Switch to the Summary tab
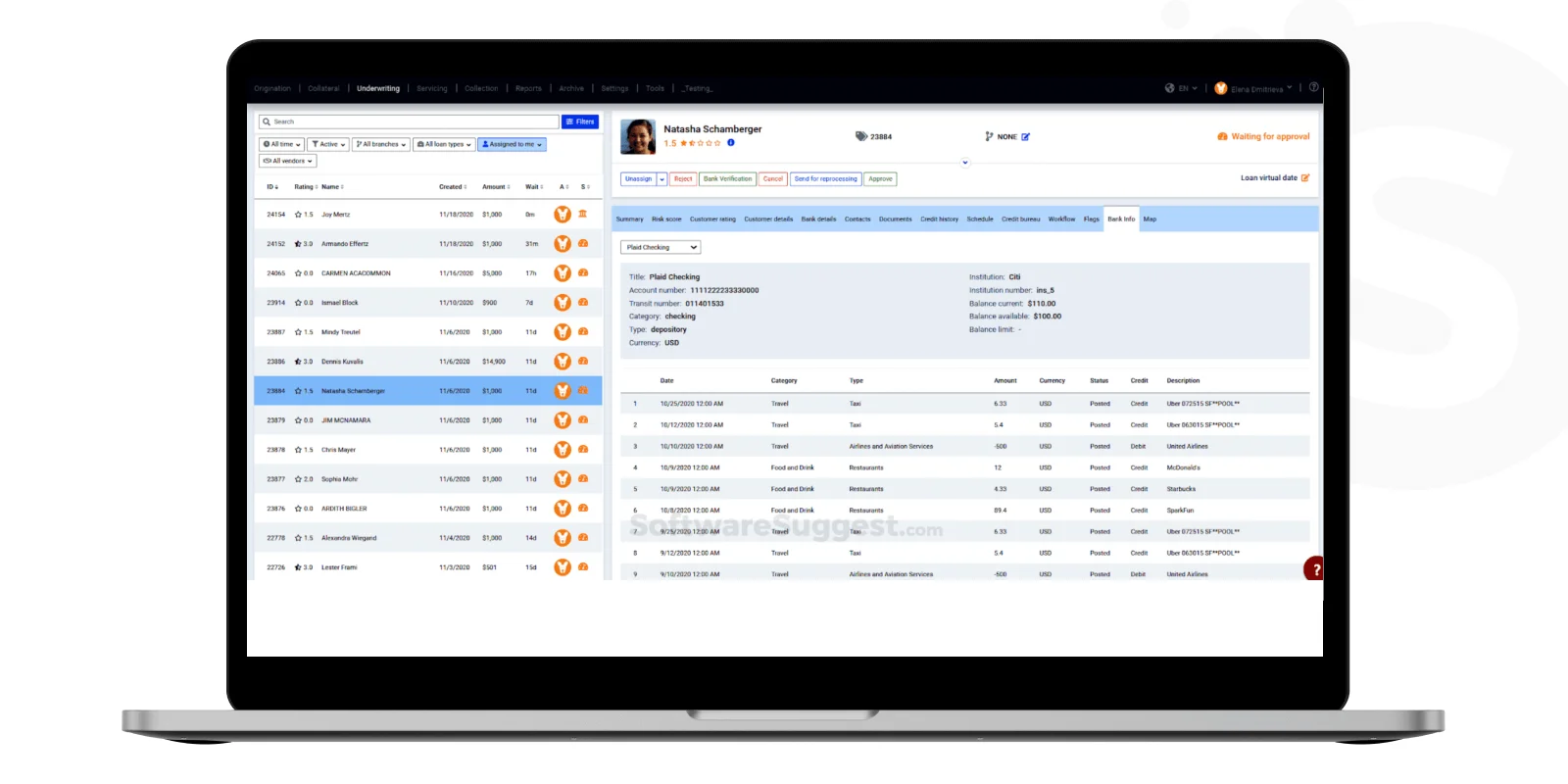The image size is (1568, 784). pos(629,220)
